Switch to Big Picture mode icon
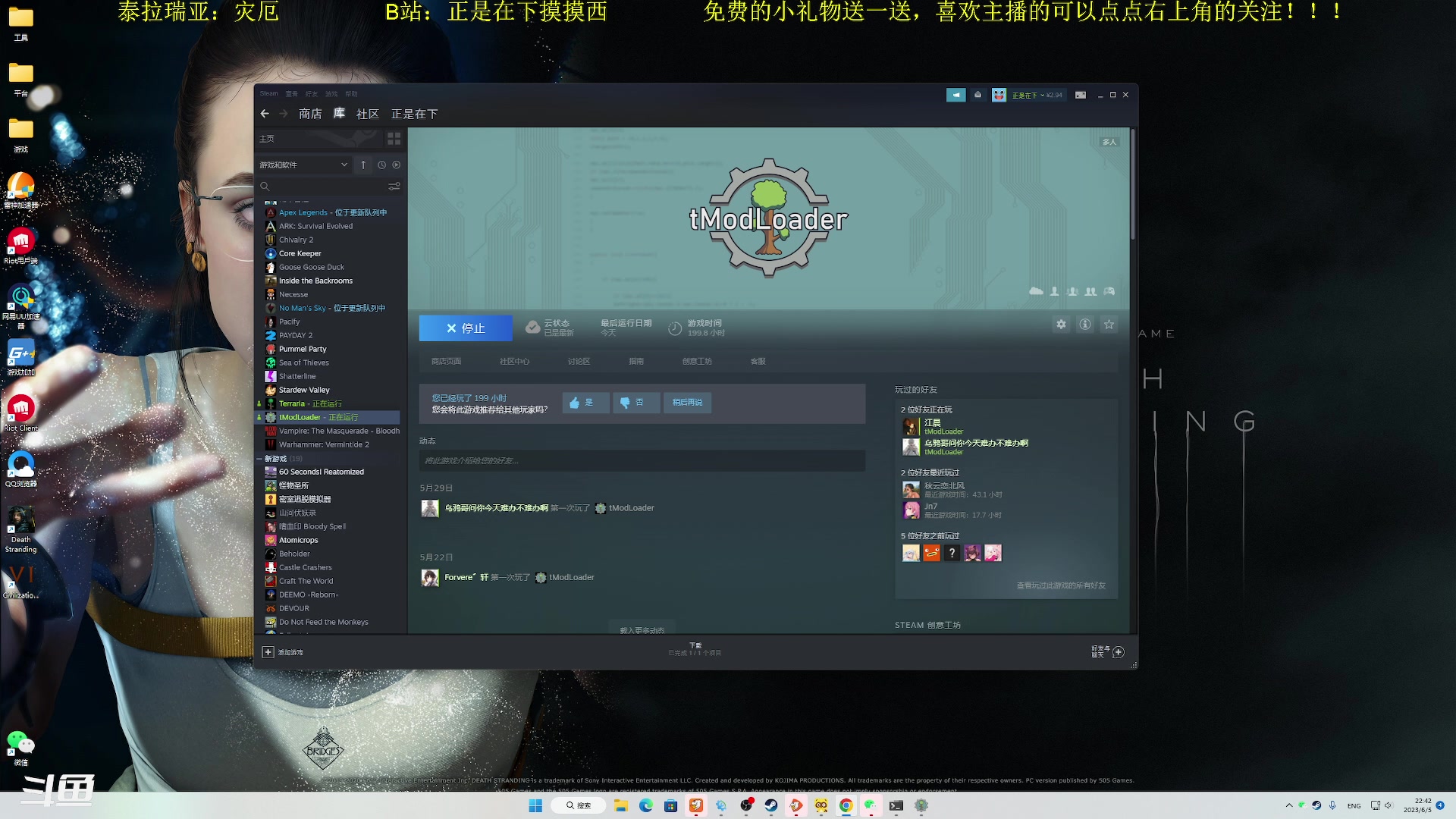Image resolution: width=1456 pixels, height=819 pixels. point(1081,95)
